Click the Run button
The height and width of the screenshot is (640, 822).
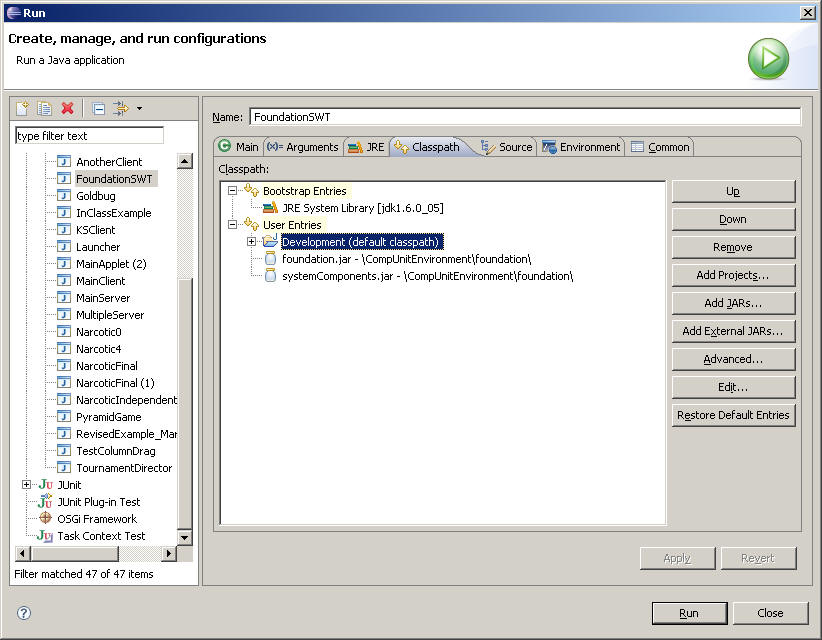click(688, 613)
